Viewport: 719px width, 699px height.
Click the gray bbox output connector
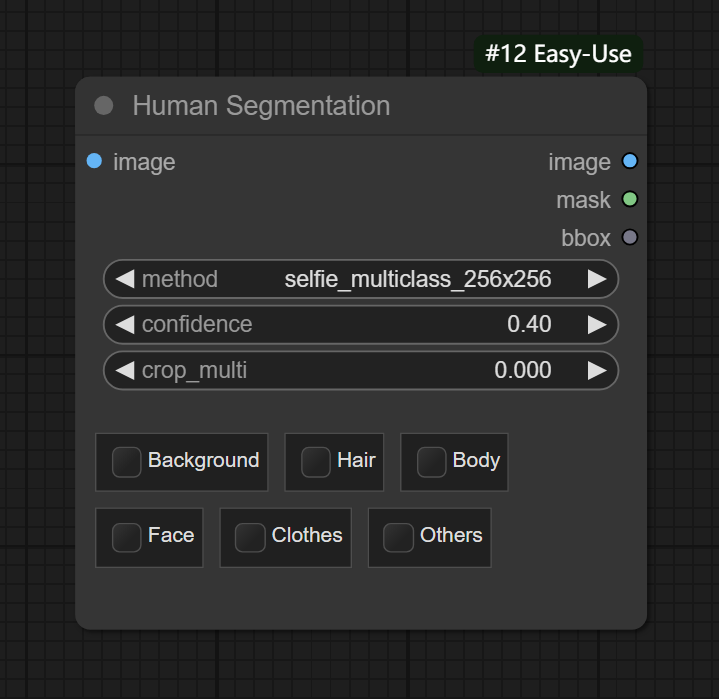point(629,237)
